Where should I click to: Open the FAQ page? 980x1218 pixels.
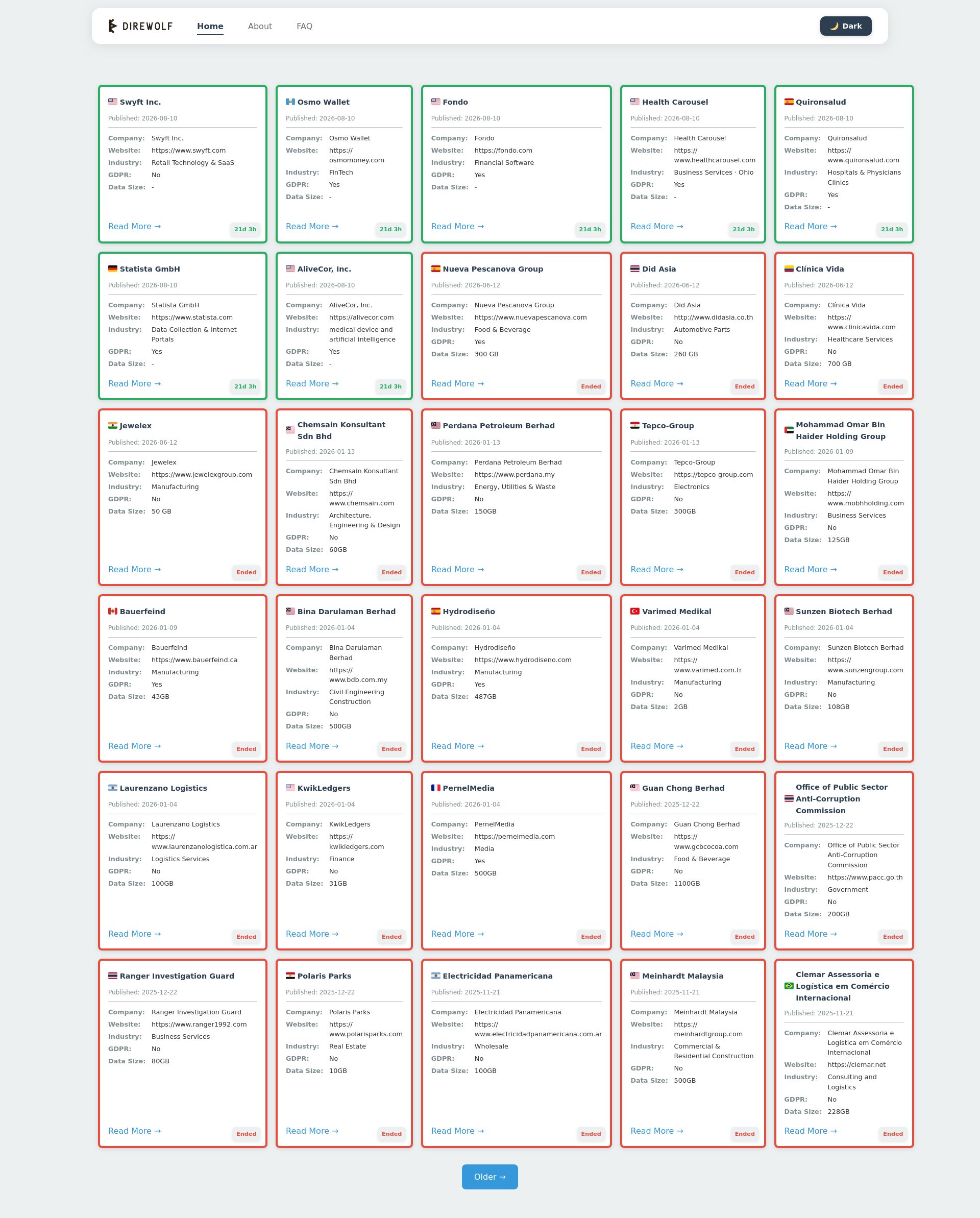304,26
